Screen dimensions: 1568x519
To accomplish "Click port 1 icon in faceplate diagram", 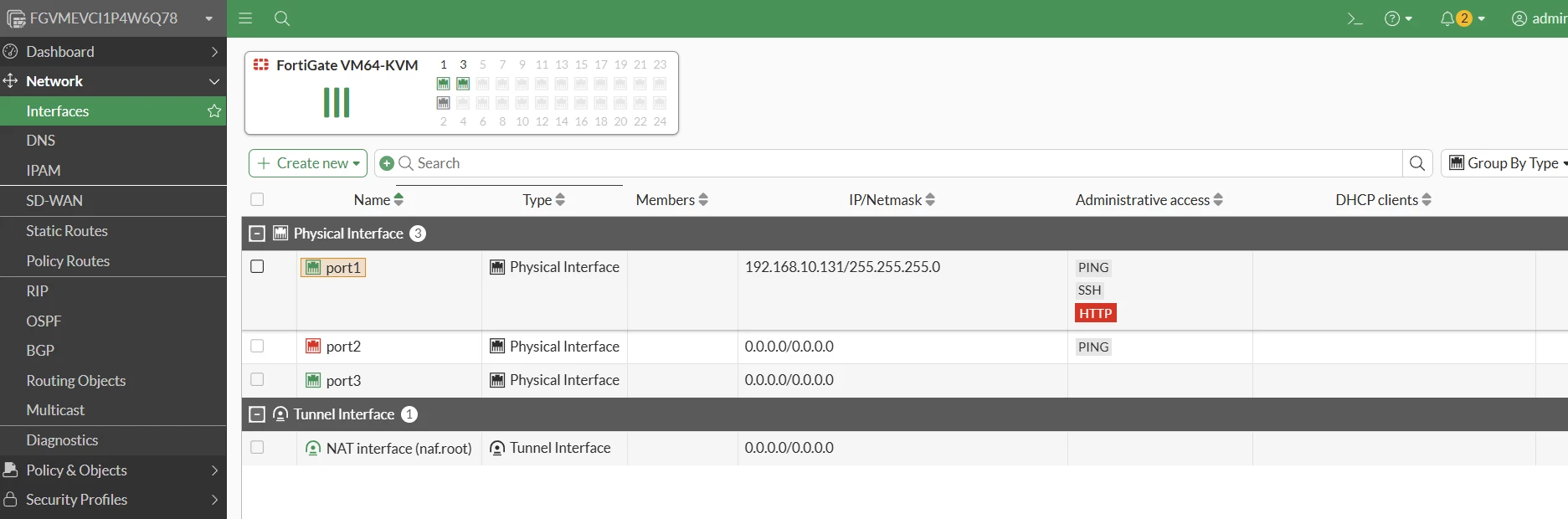I will (x=444, y=84).
